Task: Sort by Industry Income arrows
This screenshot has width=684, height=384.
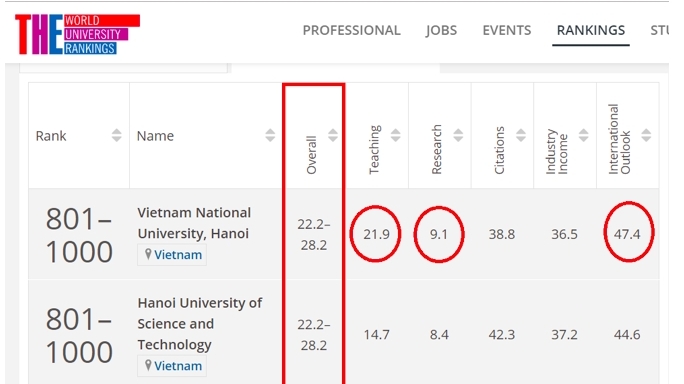Action: (584, 135)
